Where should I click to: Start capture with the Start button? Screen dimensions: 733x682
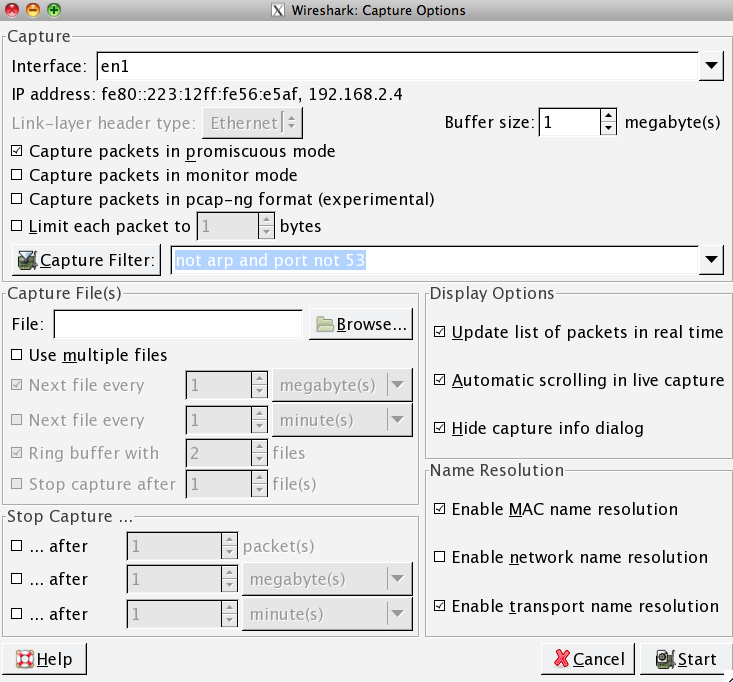(686, 659)
